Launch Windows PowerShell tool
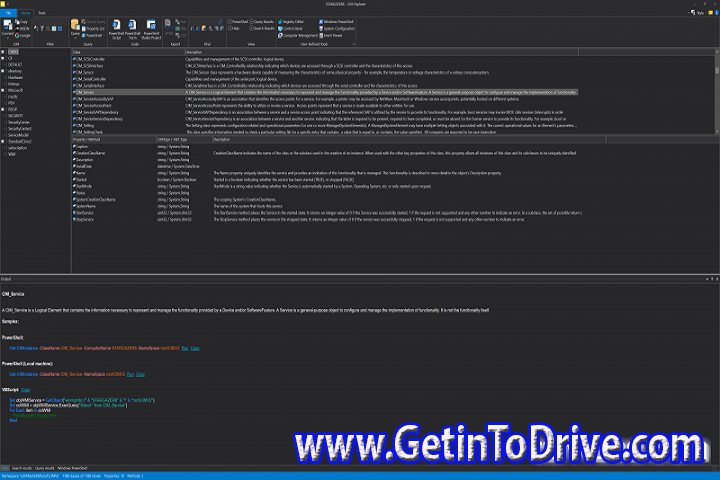This screenshot has height=480, width=720. [x=336, y=22]
